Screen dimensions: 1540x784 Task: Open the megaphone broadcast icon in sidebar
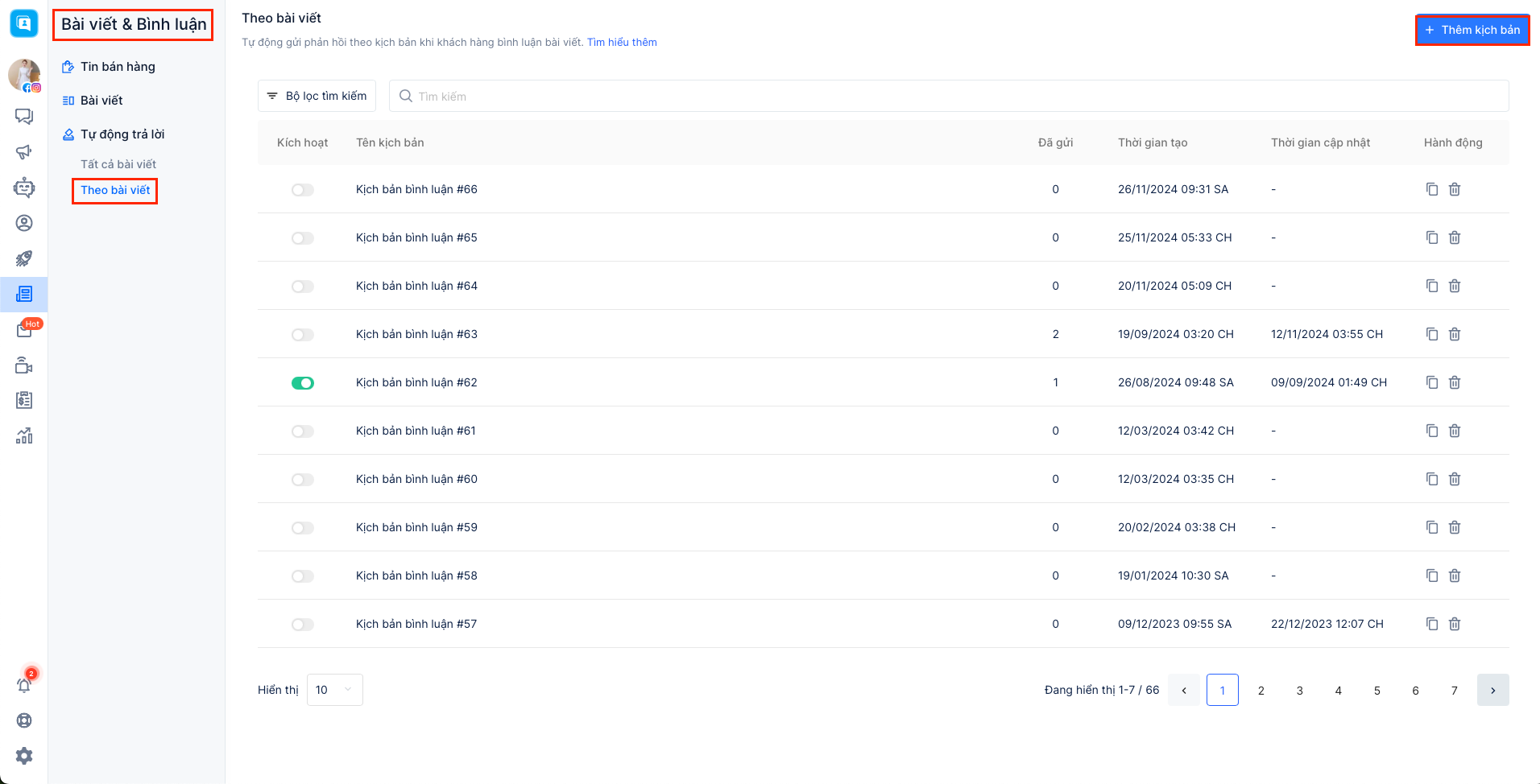pos(24,152)
